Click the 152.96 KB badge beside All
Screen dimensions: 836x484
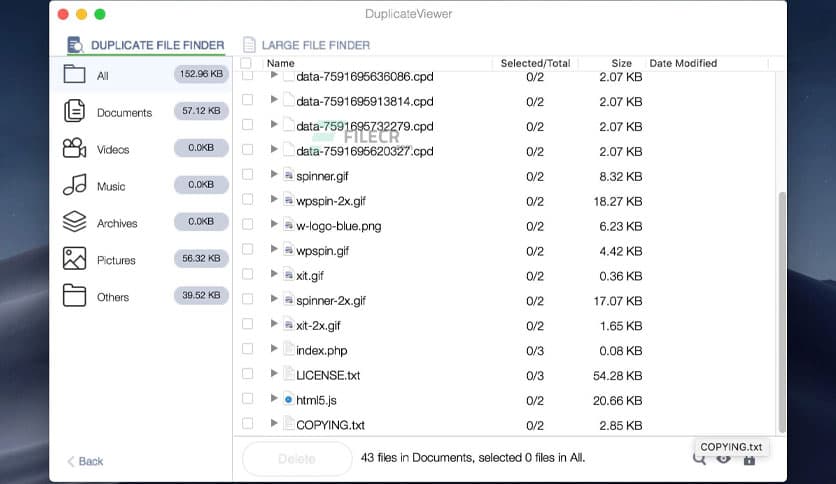point(201,74)
